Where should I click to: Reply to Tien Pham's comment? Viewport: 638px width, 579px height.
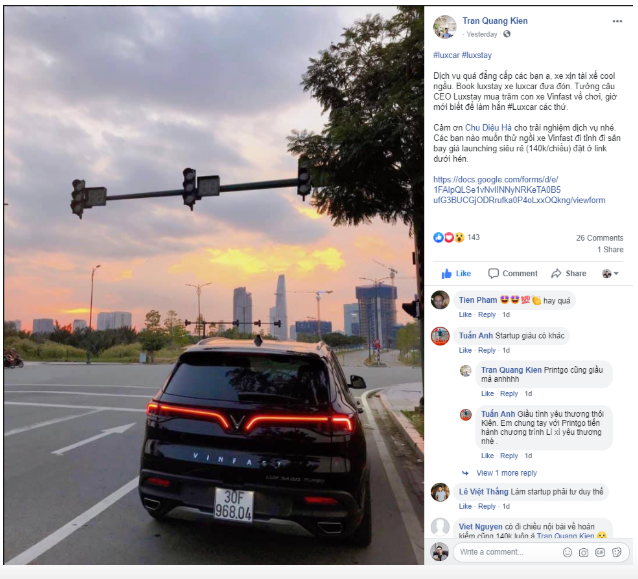tap(487, 315)
